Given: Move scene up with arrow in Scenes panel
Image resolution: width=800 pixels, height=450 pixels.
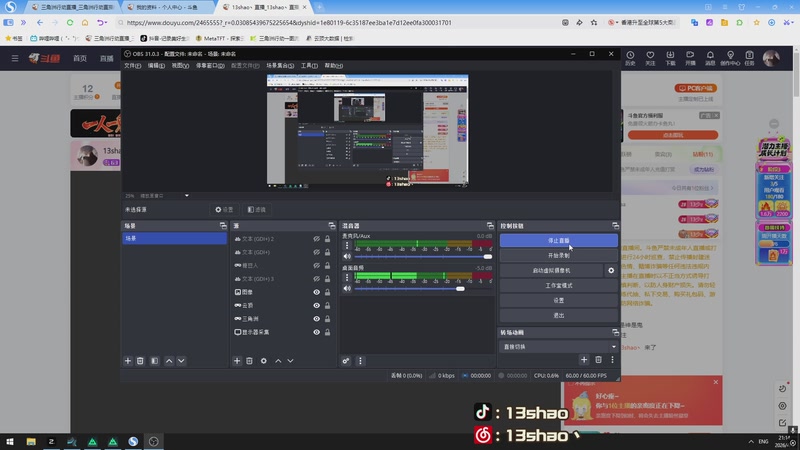Looking at the screenshot, I should 169,361.
